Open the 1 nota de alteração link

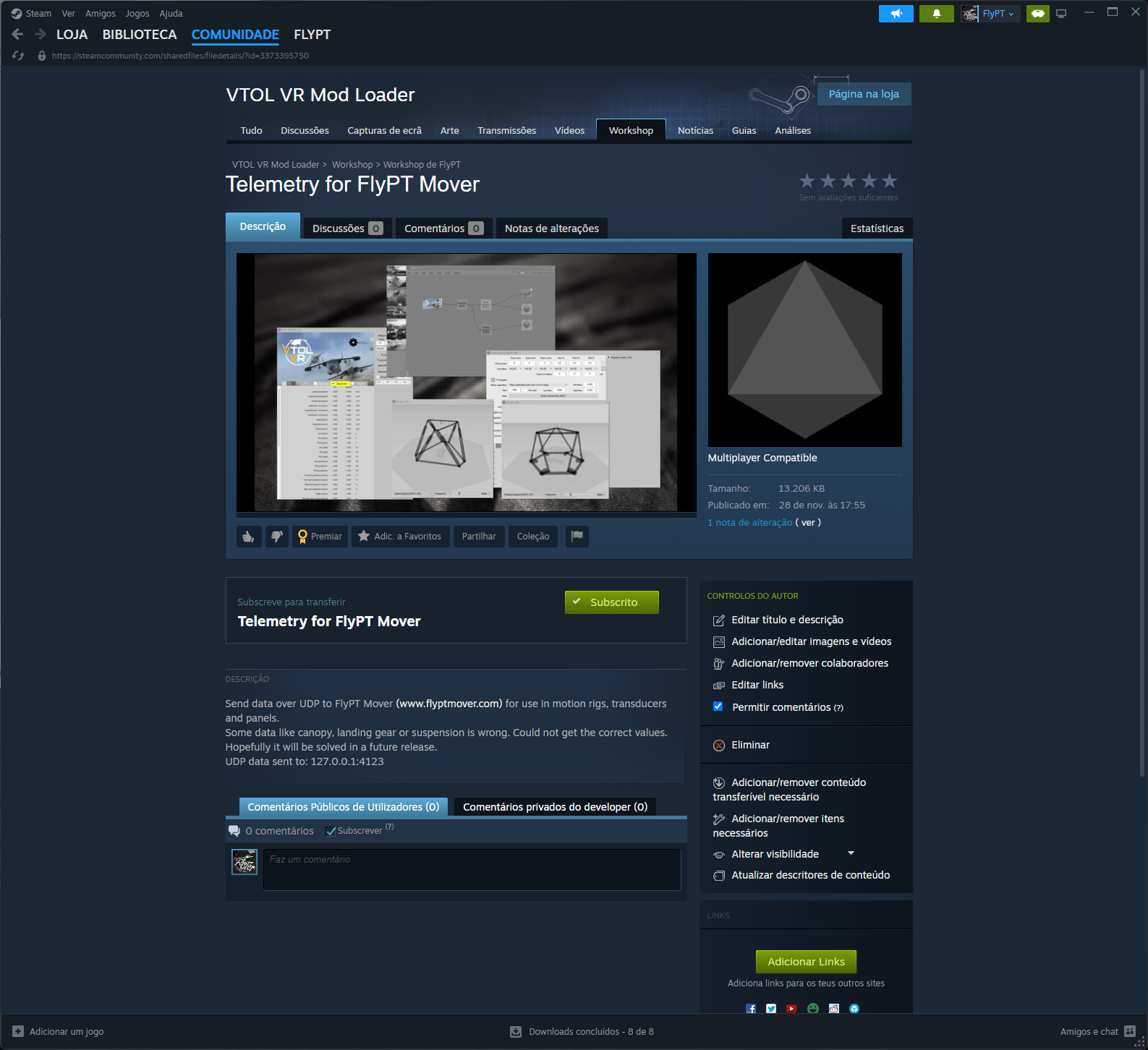coord(749,523)
